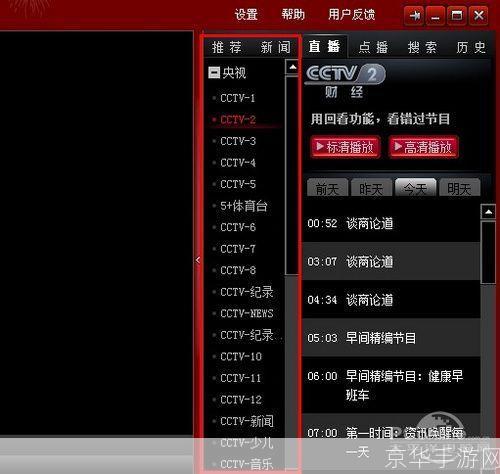The image size is (500, 474).
Task: Select the 历史 tab
Action: coord(471,47)
